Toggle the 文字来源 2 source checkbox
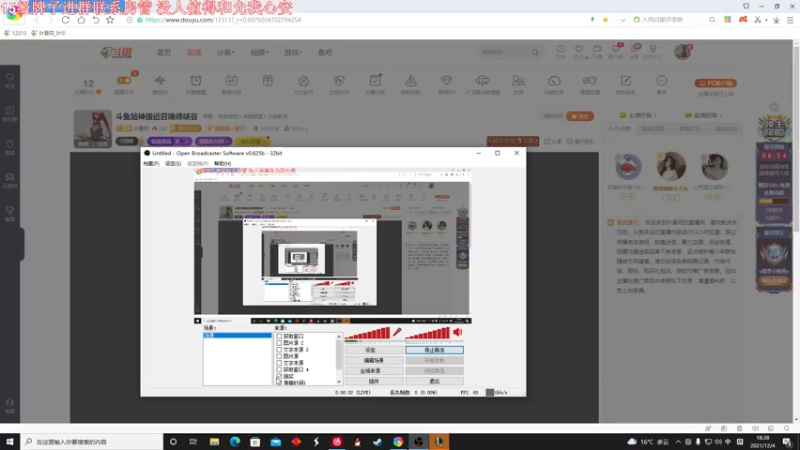 point(279,349)
